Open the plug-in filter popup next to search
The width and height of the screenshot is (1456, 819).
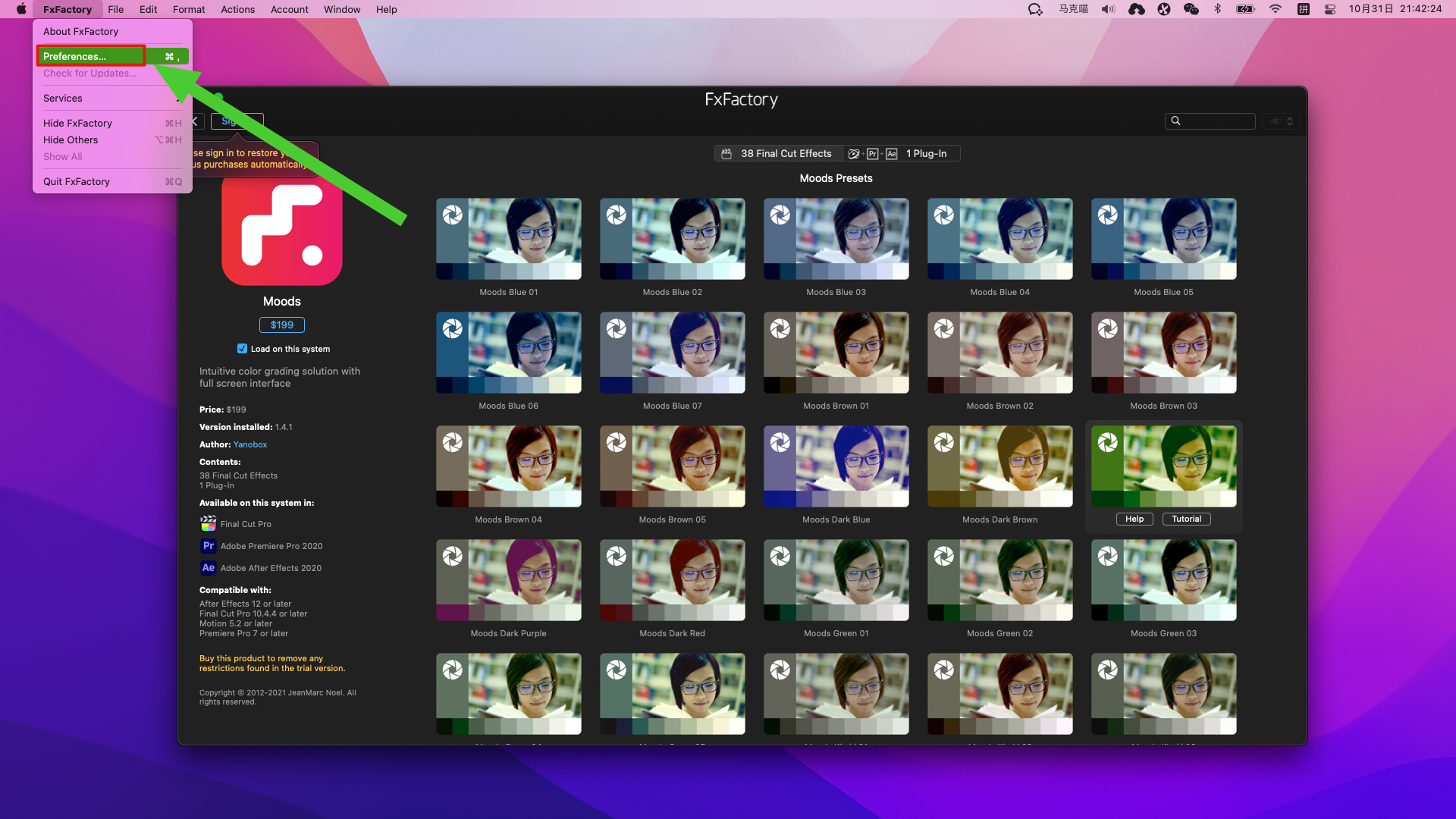point(1282,121)
